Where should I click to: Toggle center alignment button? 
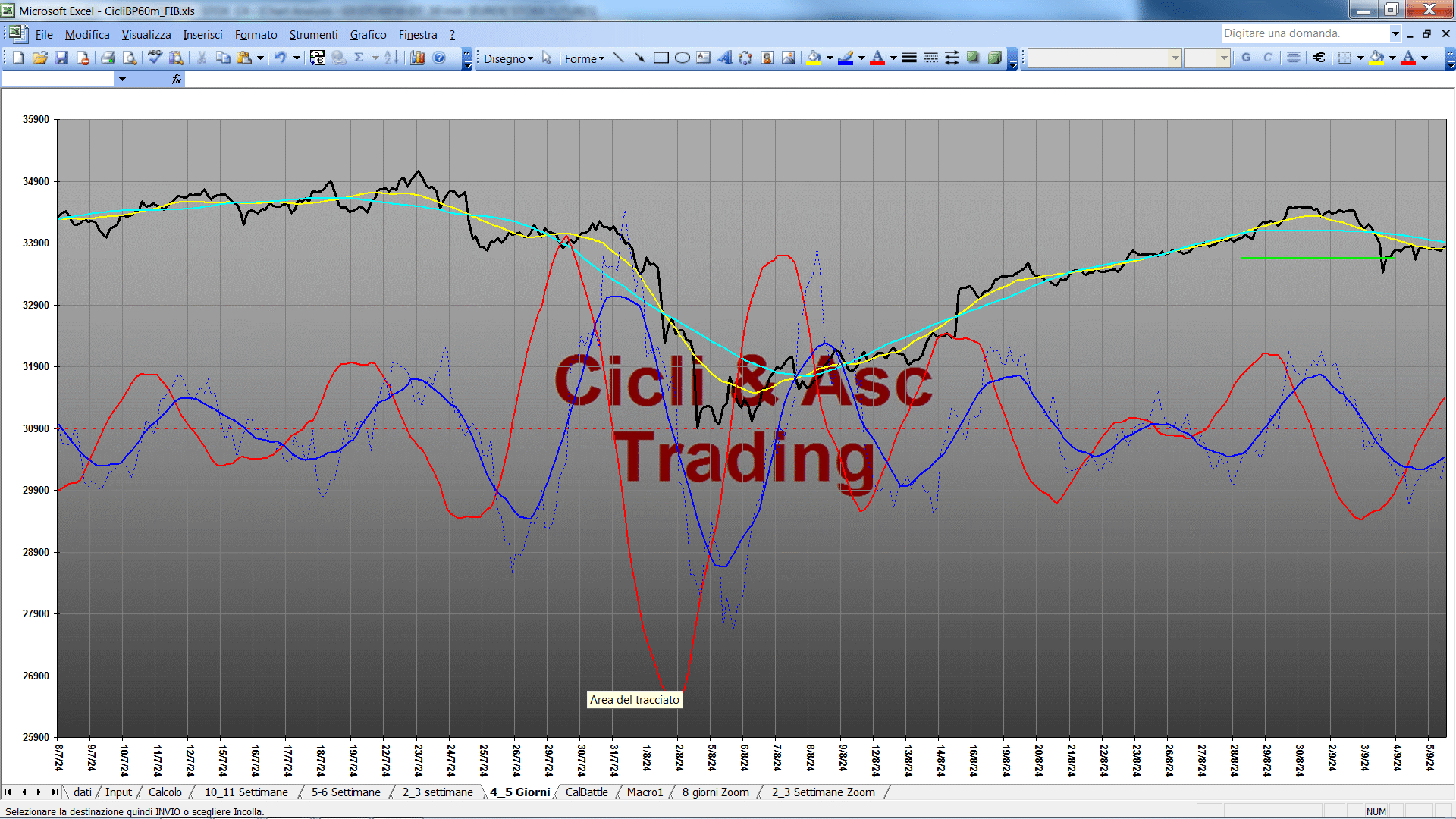1294,58
